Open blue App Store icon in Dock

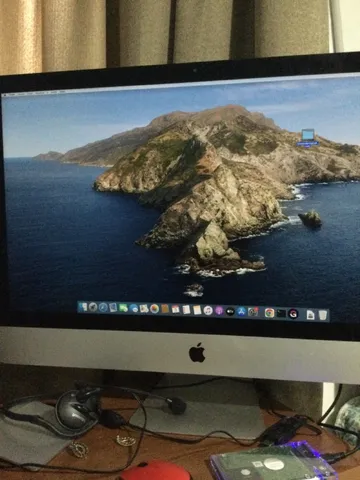click(241, 312)
